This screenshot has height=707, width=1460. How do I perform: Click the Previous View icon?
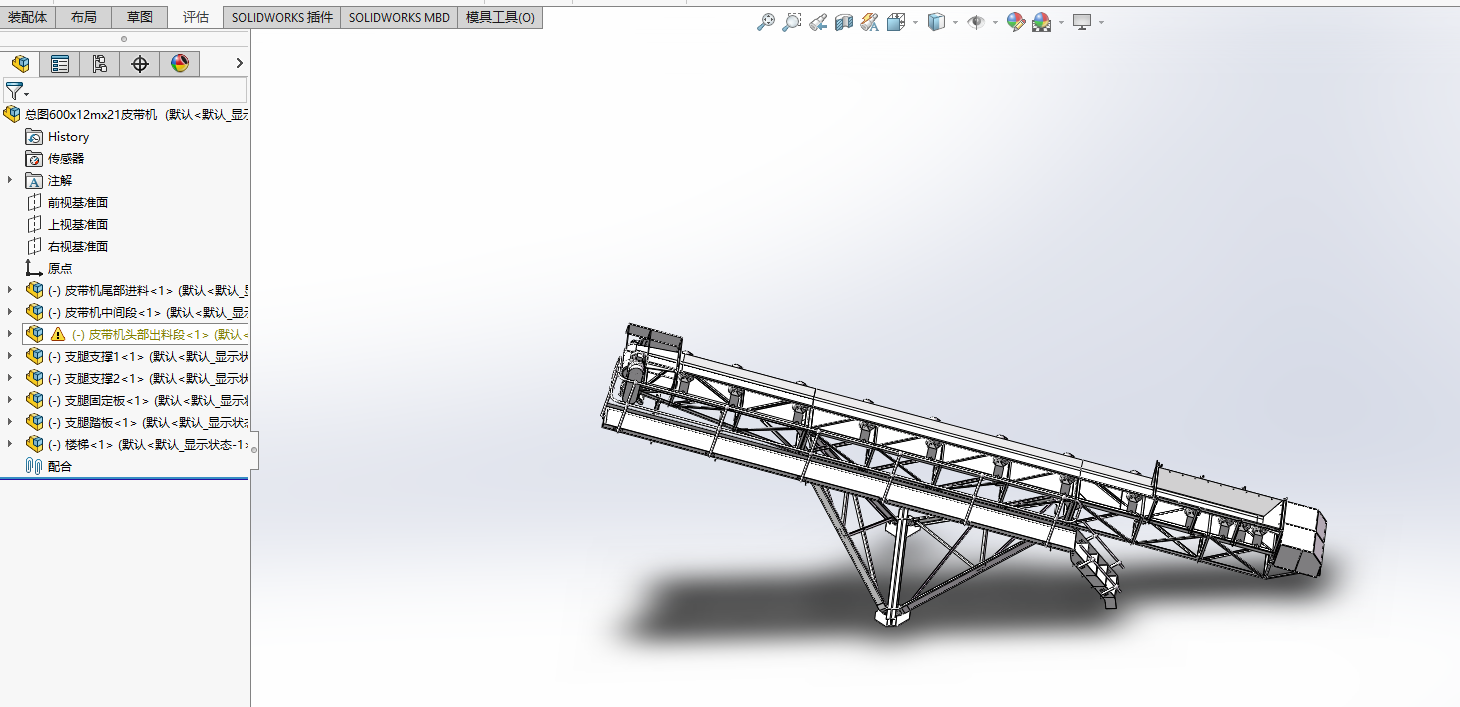(x=817, y=22)
